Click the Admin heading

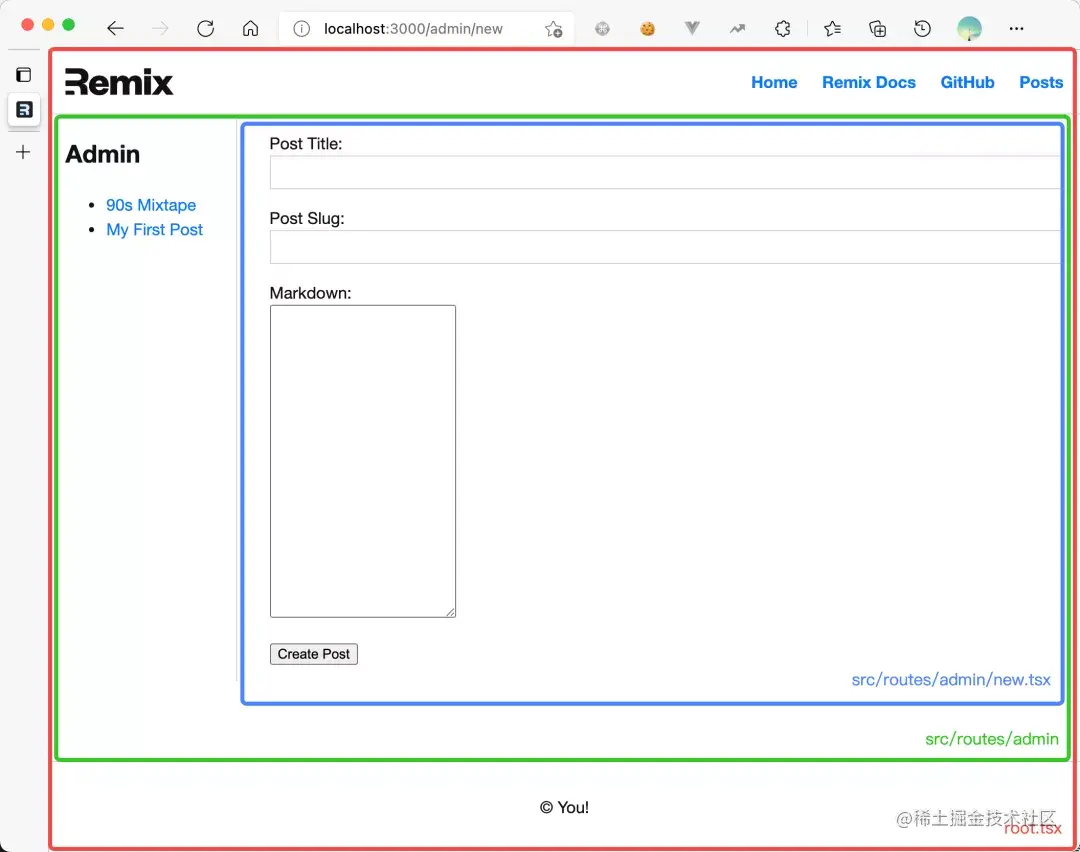click(103, 154)
